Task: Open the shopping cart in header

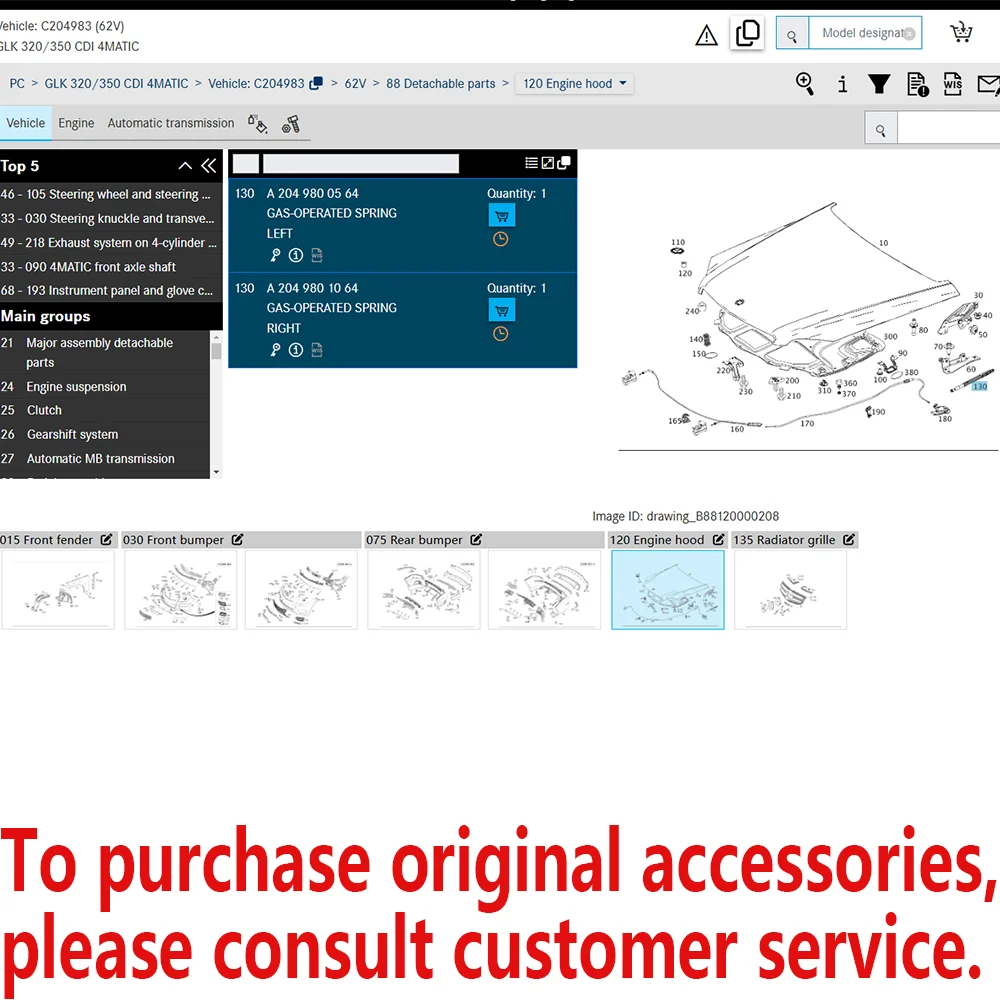Action: (960, 32)
